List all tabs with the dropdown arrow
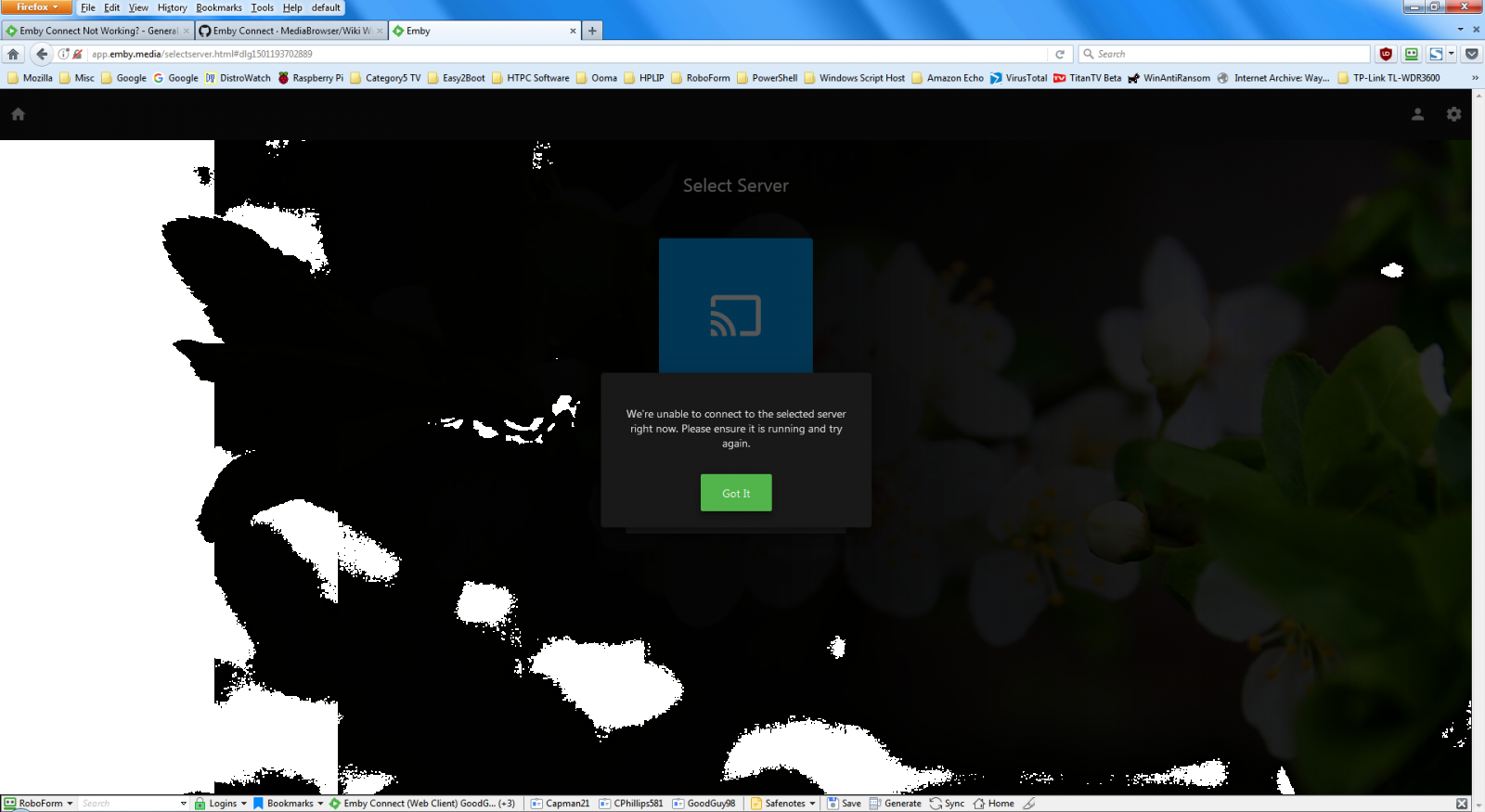 (1460, 30)
